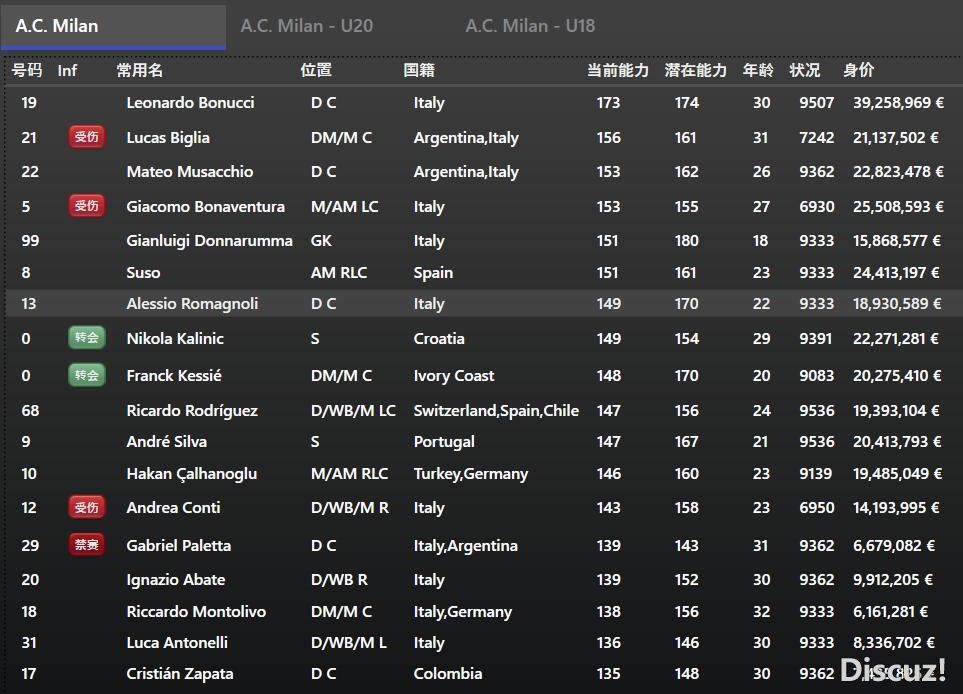The height and width of the screenshot is (694, 963).
Task: Select player Ignazio Abate
Action: pos(176,580)
